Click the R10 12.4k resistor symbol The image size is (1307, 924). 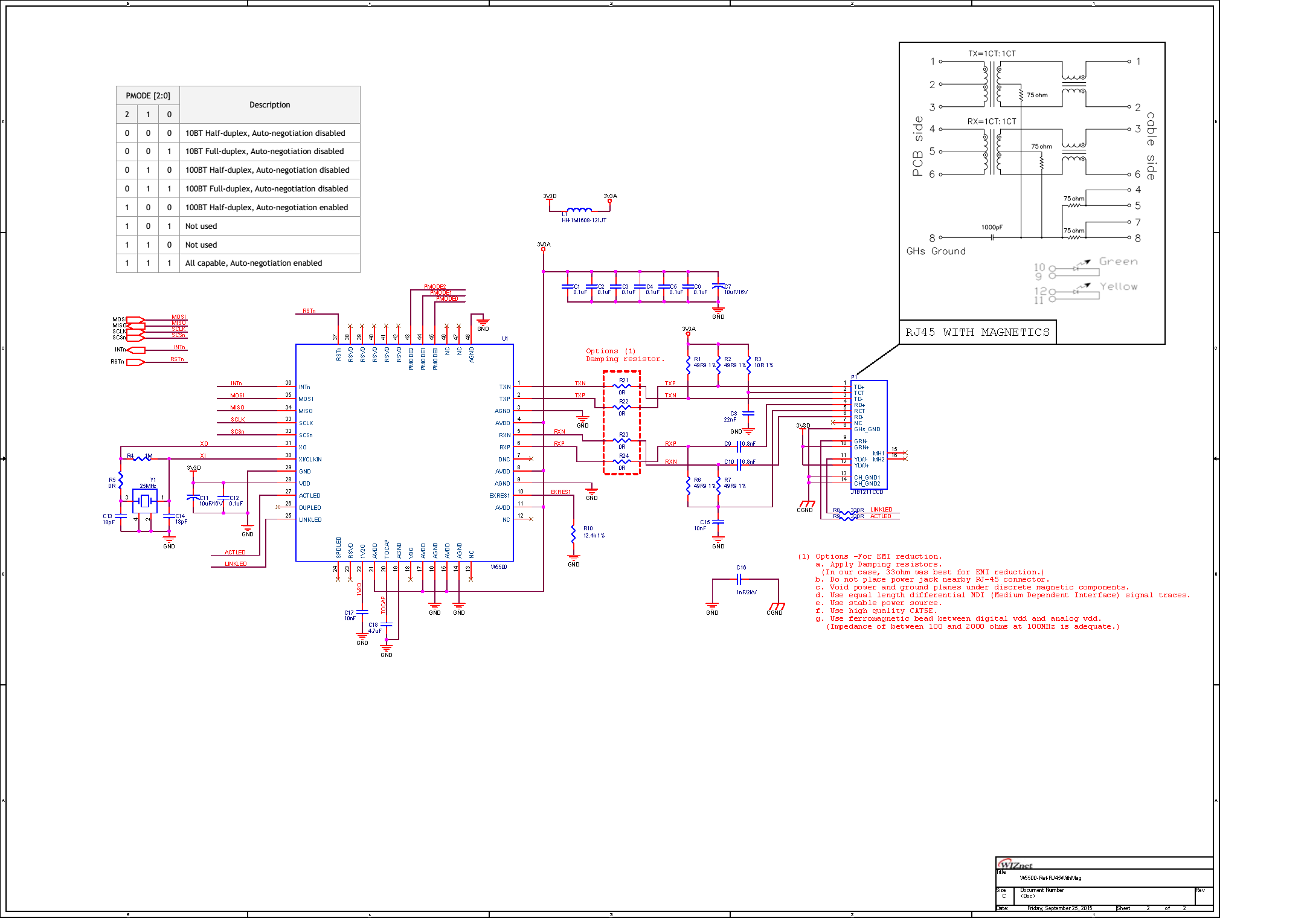[573, 533]
